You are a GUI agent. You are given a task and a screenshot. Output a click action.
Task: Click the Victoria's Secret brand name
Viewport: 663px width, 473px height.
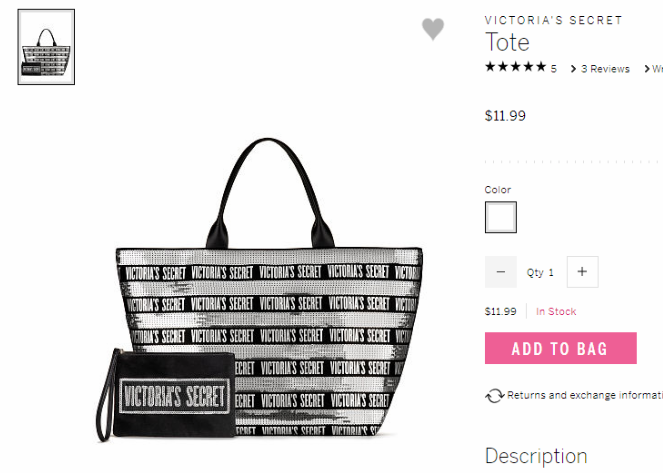[x=553, y=20]
